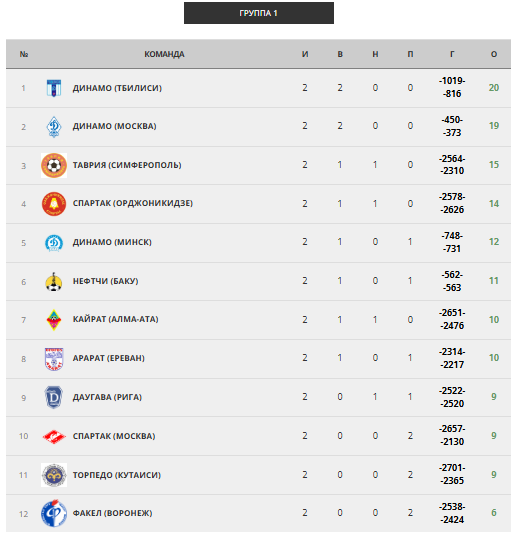Sort table by Команда column header
Screen dimensions: 516x536
[x=164, y=54]
